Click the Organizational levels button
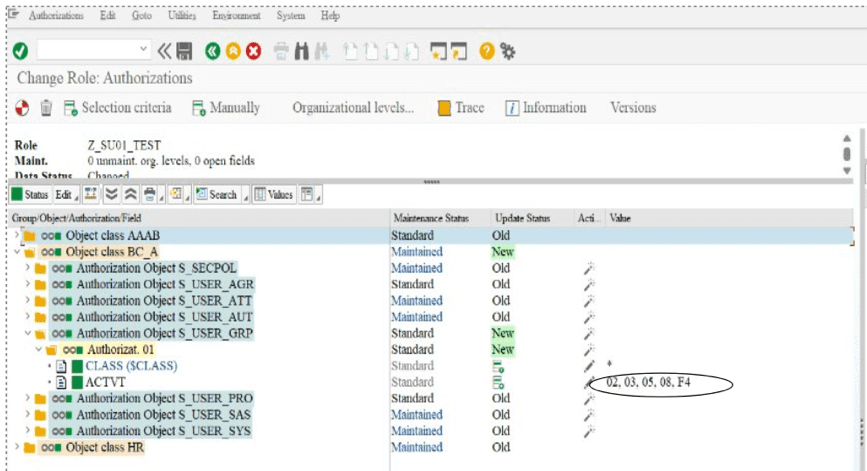The height and width of the screenshot is (471, 867). 352,108
